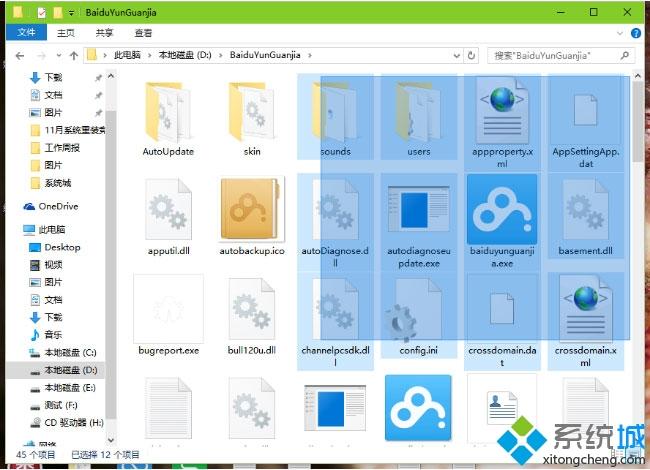This screenshot has width=650, height=470.
Task: Select the crossdomain.dat file
Action: click(502, 322)
